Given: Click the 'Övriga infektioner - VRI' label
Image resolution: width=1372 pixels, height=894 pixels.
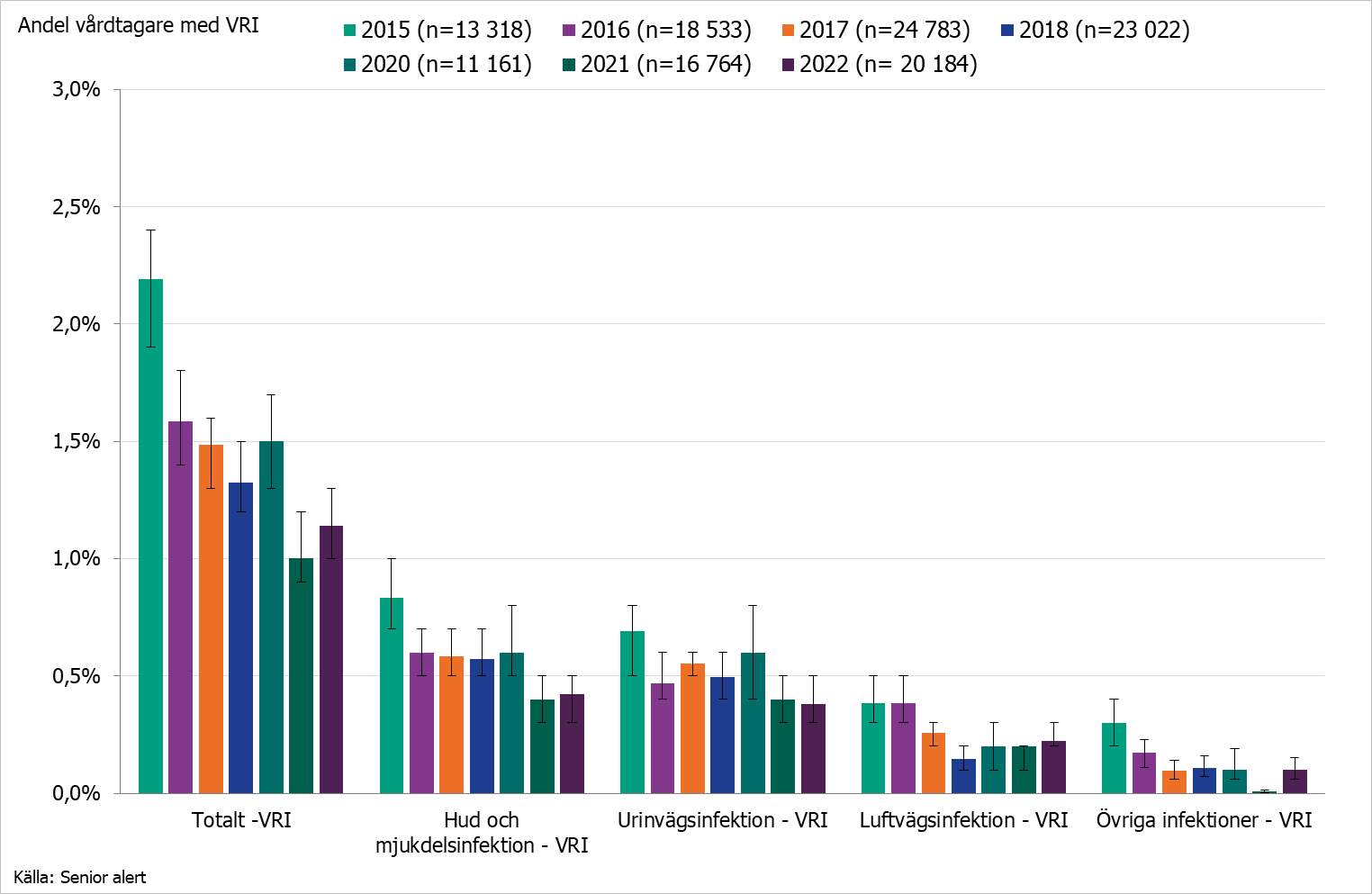Looking at the screenshot, I should point(1204,820).
